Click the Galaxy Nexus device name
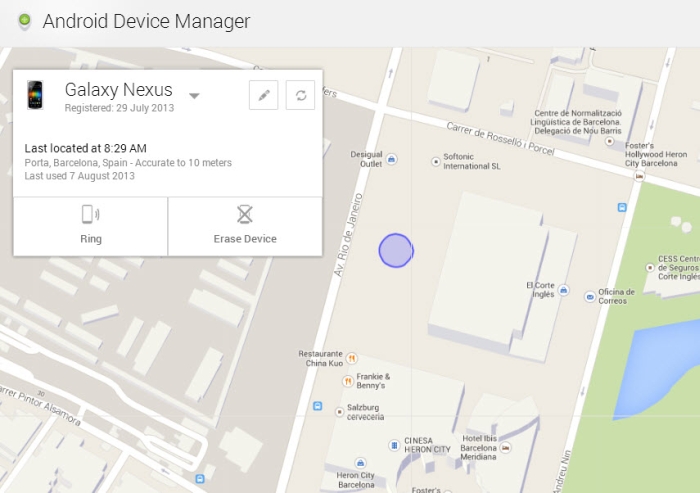The height and width of the screenshot is (493, 700). 118,90
